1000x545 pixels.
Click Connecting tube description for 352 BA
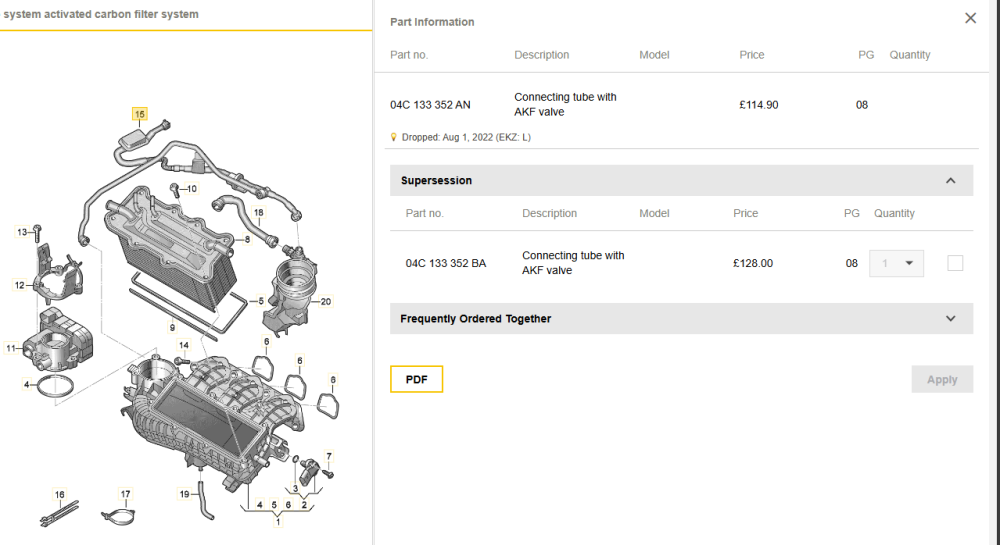[x=573, y=263]
